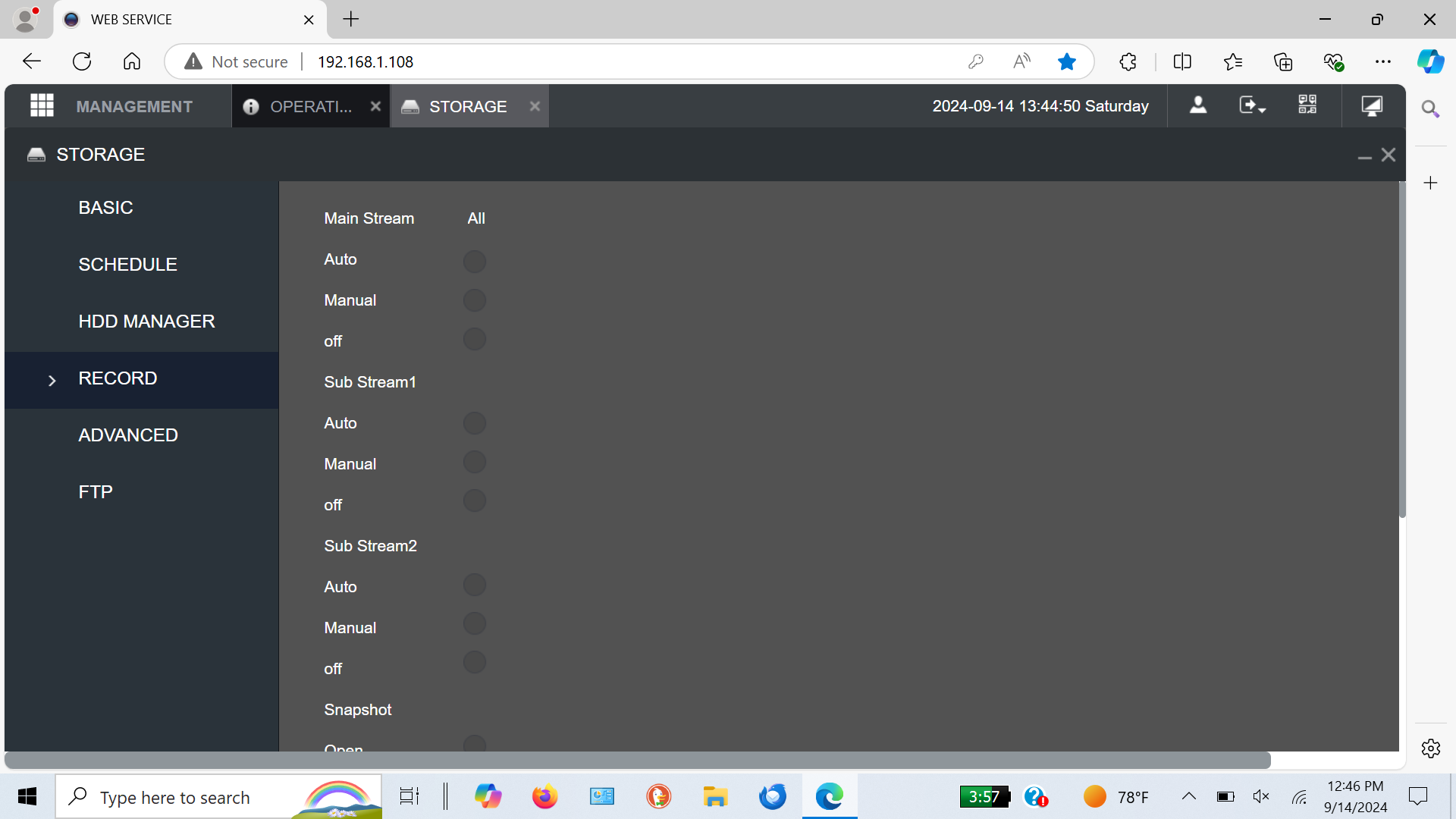
Task: Close the OPERATI... tab
Action: point(375,106)
